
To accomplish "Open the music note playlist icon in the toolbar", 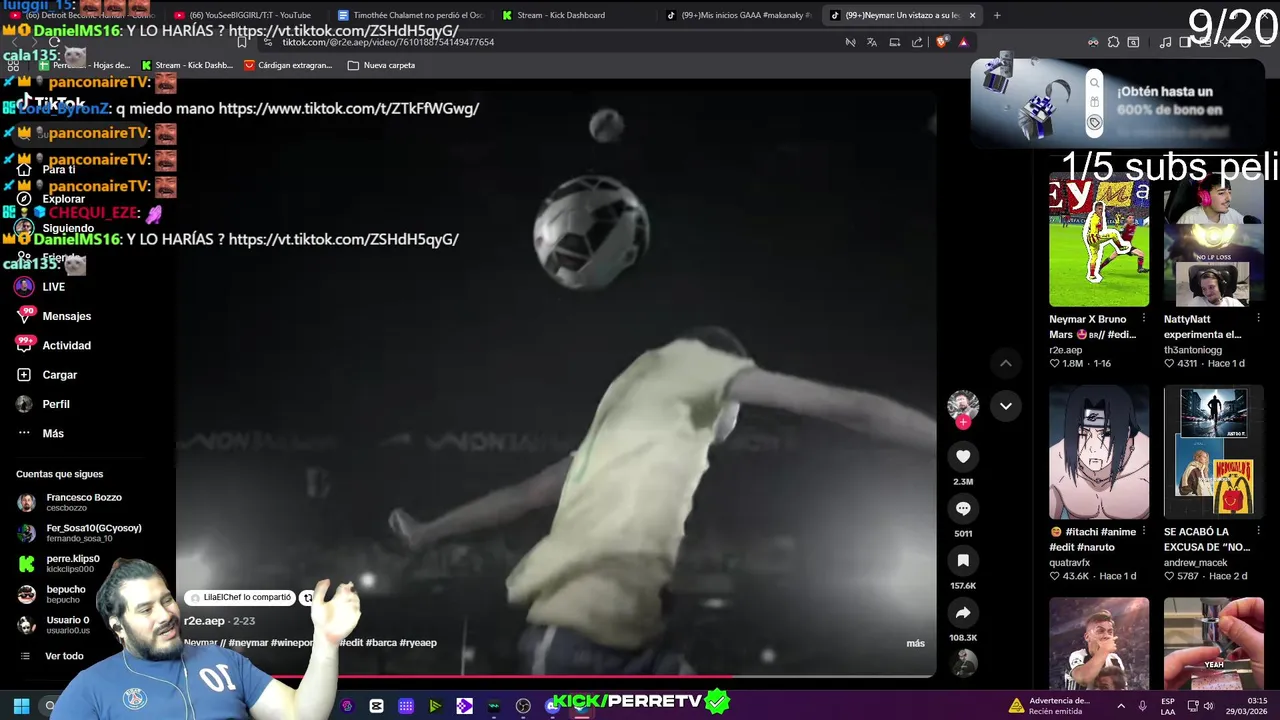I will click(x=1165, y=42).
